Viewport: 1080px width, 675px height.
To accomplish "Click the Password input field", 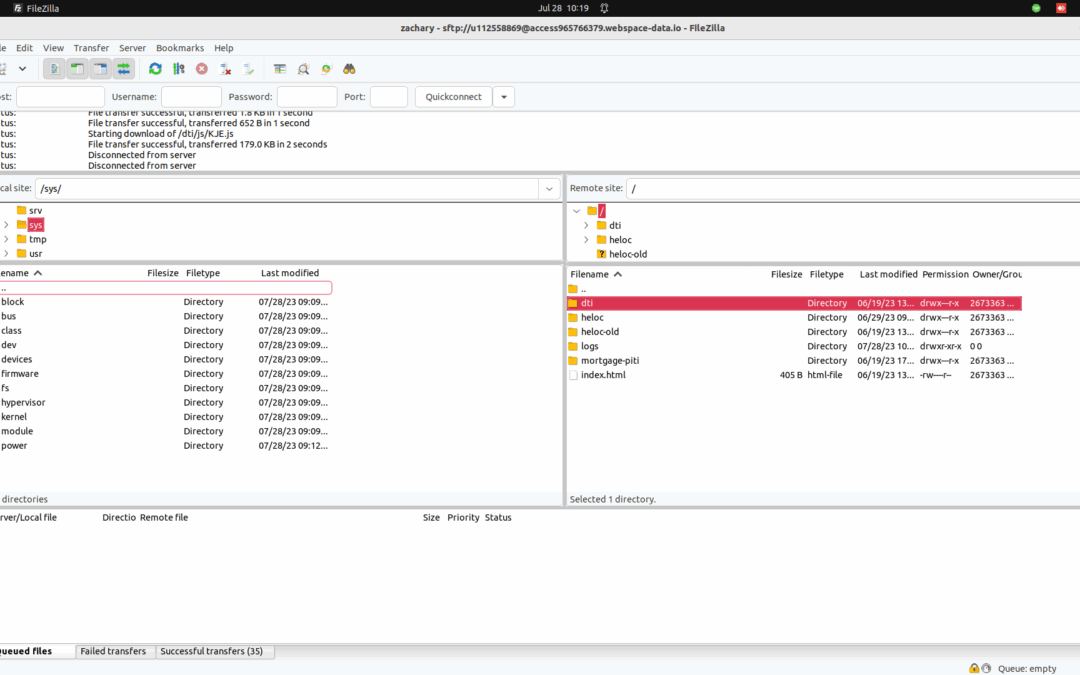I will [307, 97].
